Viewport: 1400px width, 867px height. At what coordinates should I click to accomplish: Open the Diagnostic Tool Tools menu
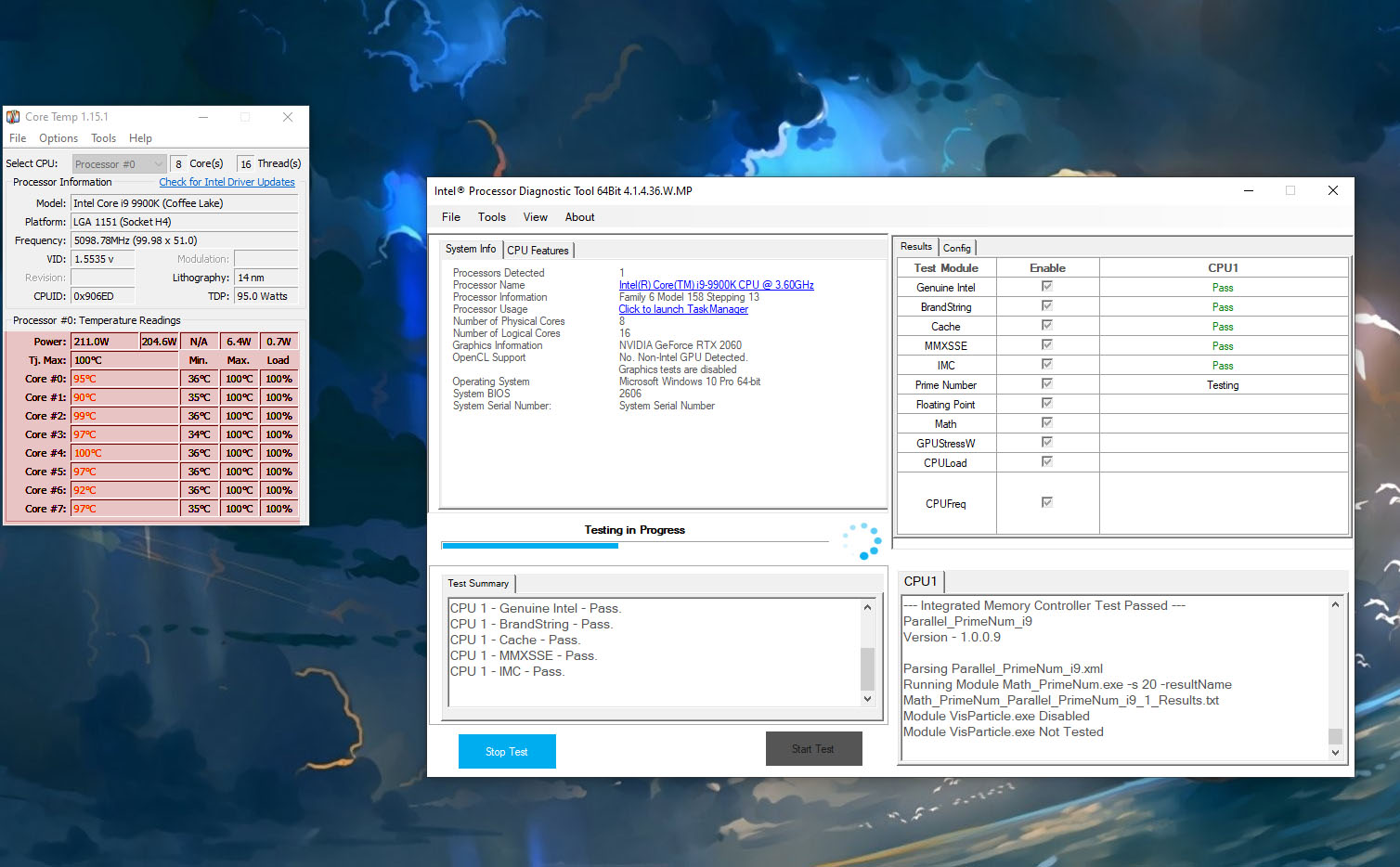[492, 217]
